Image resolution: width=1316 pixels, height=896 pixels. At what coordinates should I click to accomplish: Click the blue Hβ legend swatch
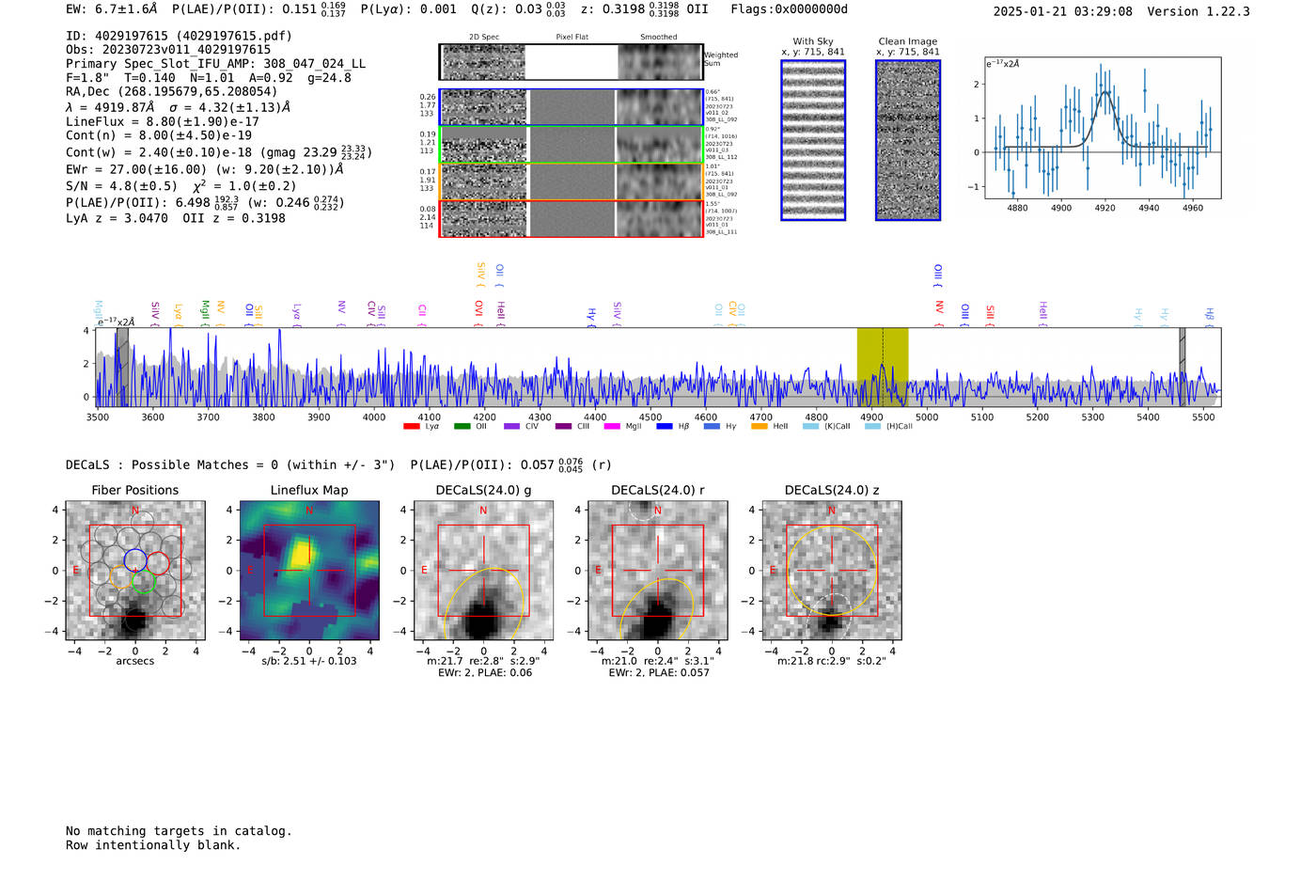(x=665, y=427)
